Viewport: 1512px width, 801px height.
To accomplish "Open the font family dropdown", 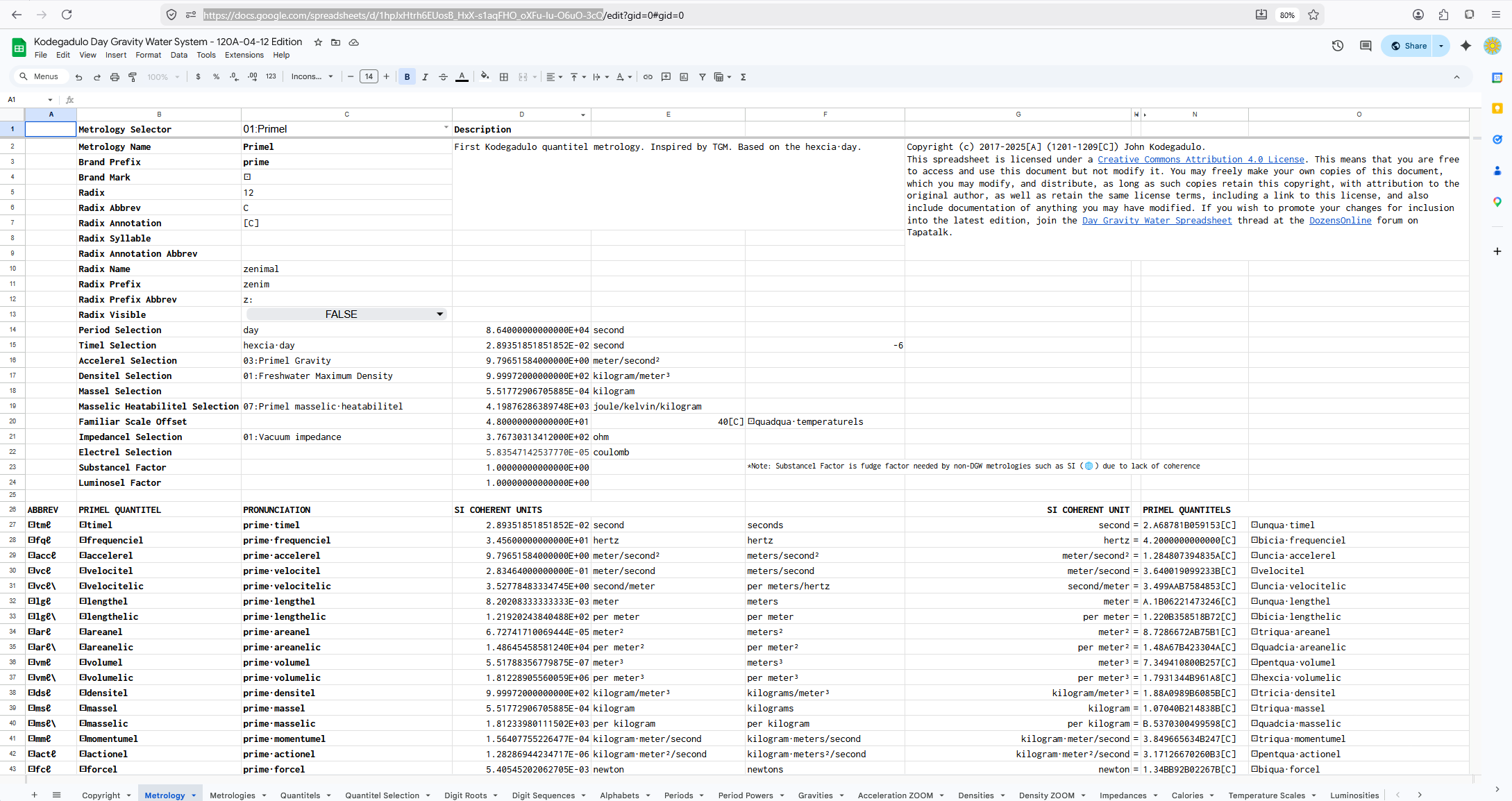I will click(x=312, y=77).
